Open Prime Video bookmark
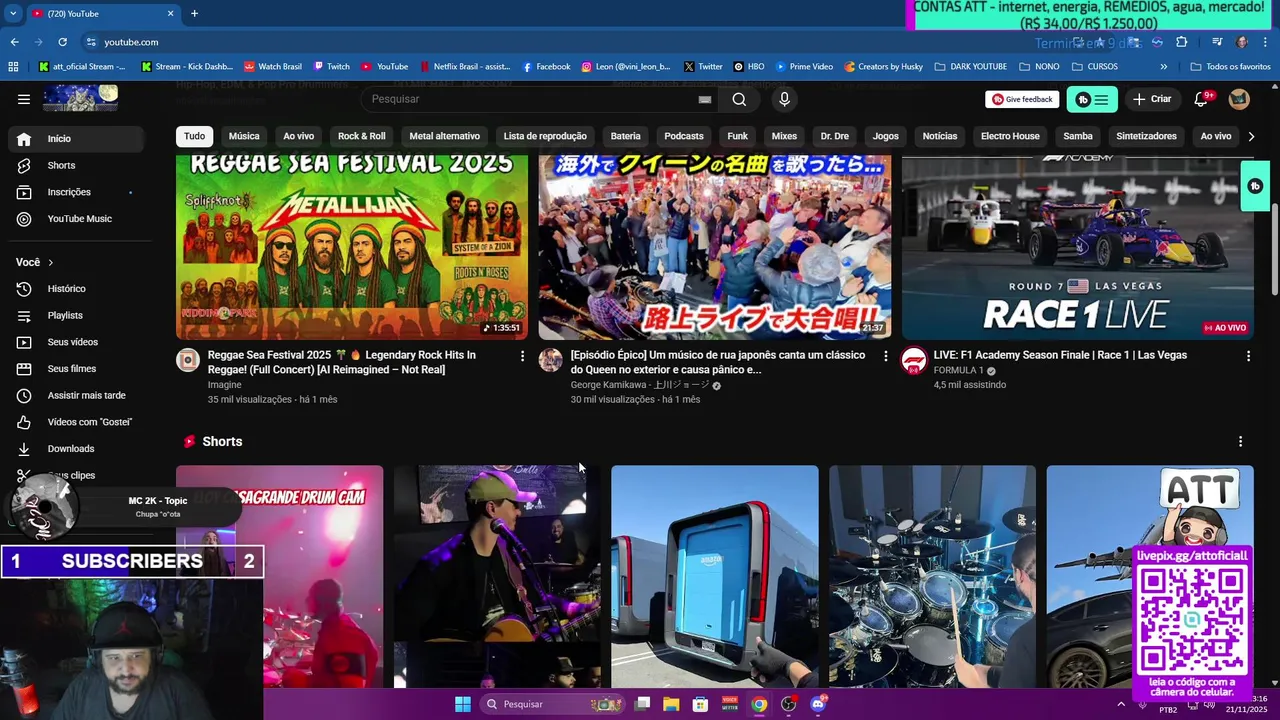1280x720 pixels. 804,67
